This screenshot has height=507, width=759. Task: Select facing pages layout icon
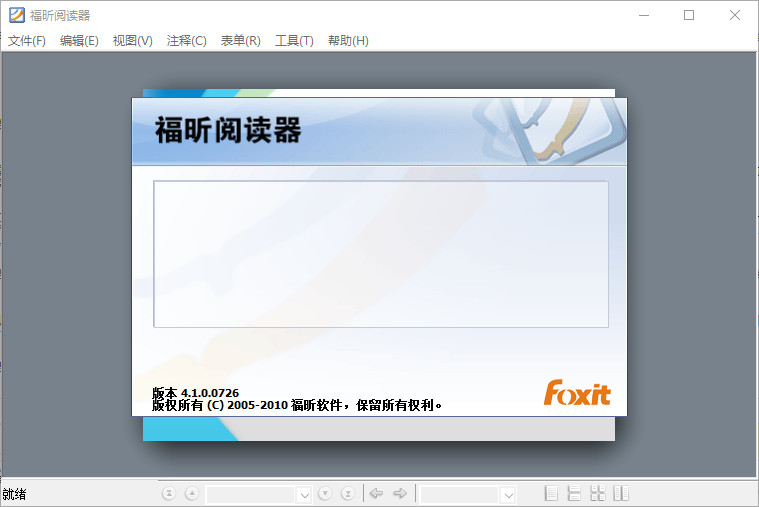[x=621, y=493]
